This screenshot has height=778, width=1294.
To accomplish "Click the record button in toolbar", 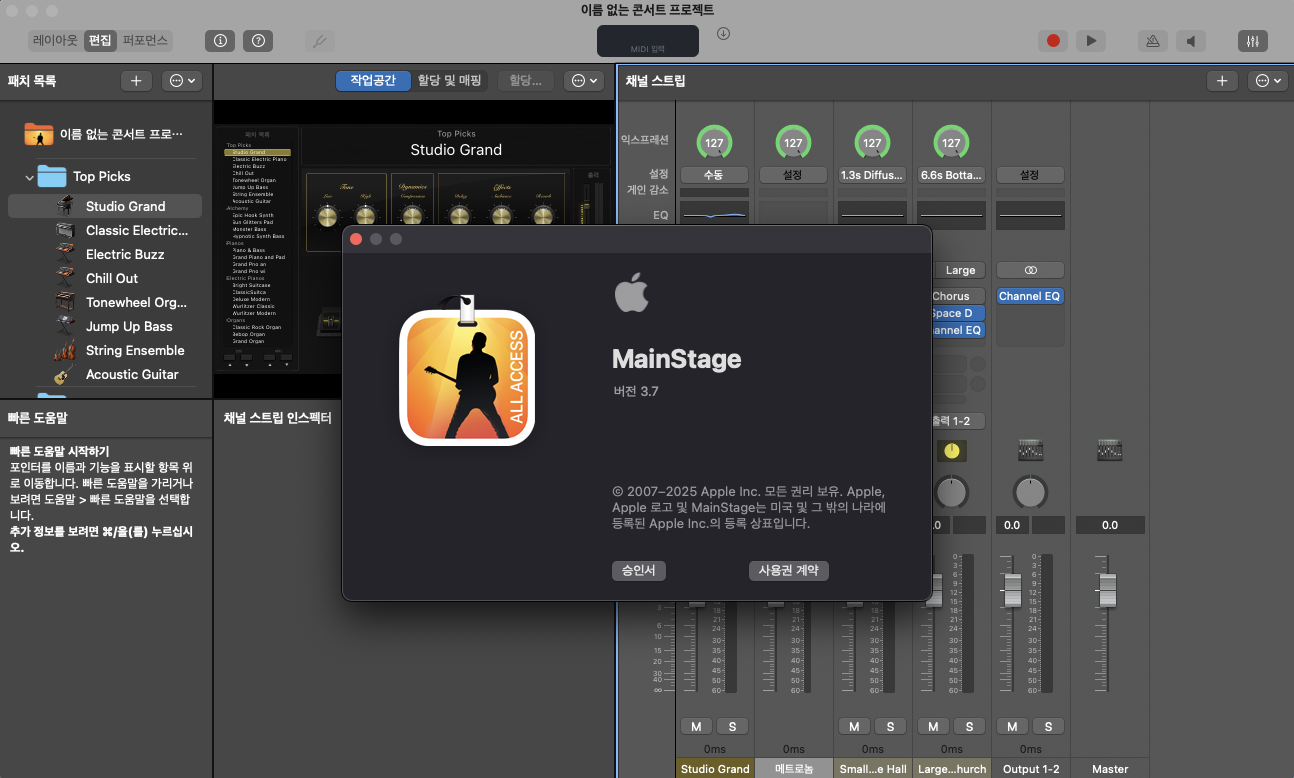I will point(1052,41).
